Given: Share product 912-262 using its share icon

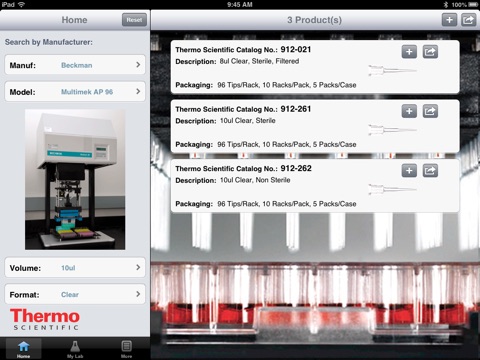Looking at the screenshot, I should pos(430,171).
